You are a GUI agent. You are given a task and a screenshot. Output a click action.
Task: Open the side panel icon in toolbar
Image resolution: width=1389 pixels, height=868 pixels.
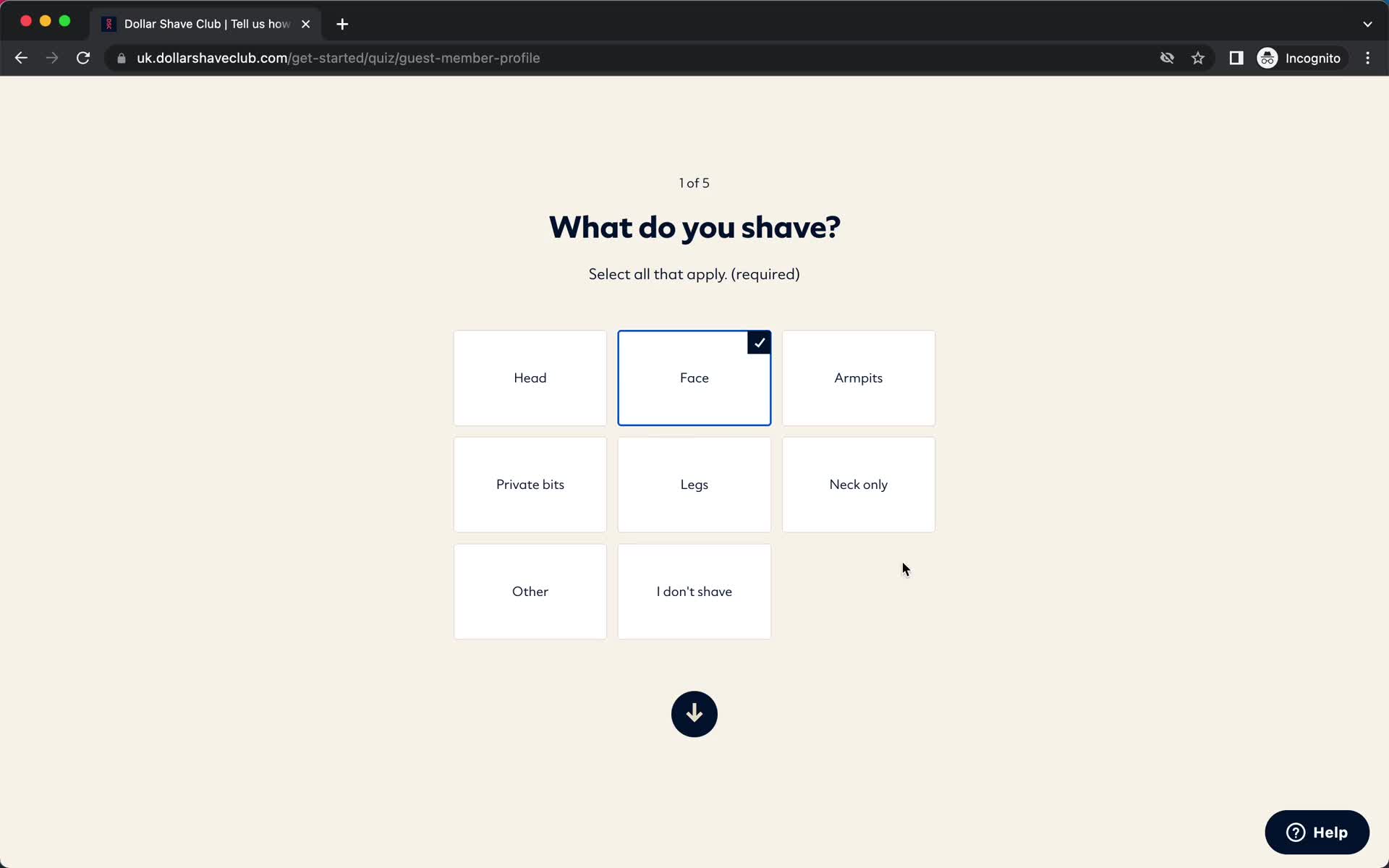tap(1236, 58)
